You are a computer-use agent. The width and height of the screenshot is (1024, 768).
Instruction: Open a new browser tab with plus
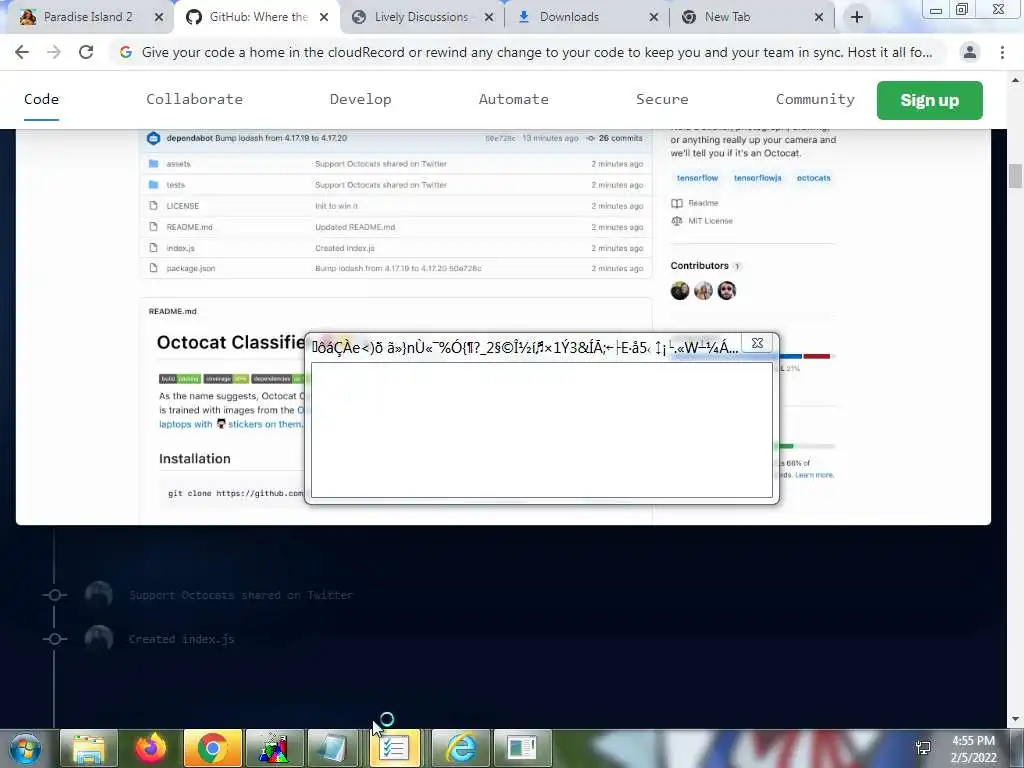tap(857, 17)
